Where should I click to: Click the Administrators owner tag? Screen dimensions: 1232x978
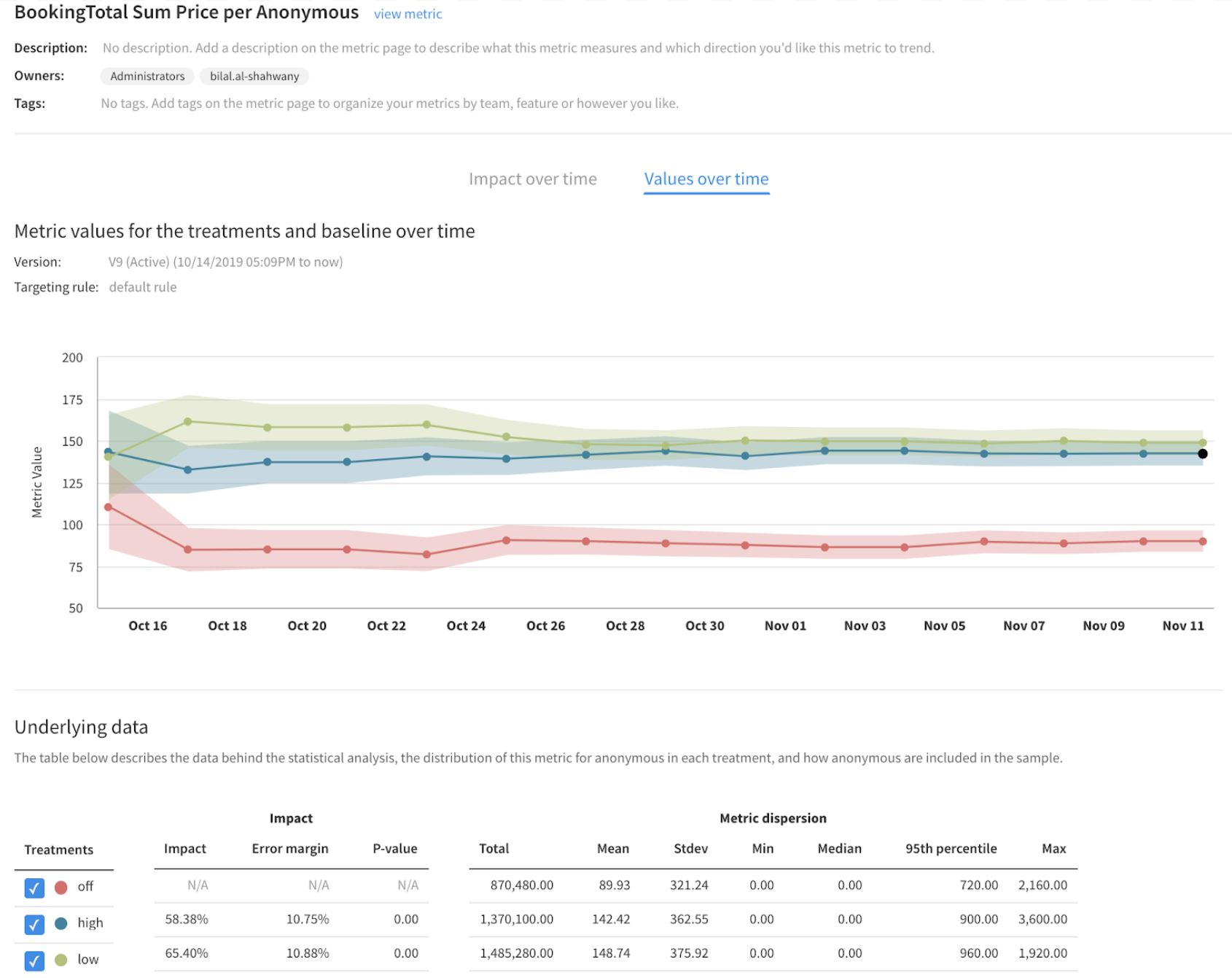coord(147,77)
